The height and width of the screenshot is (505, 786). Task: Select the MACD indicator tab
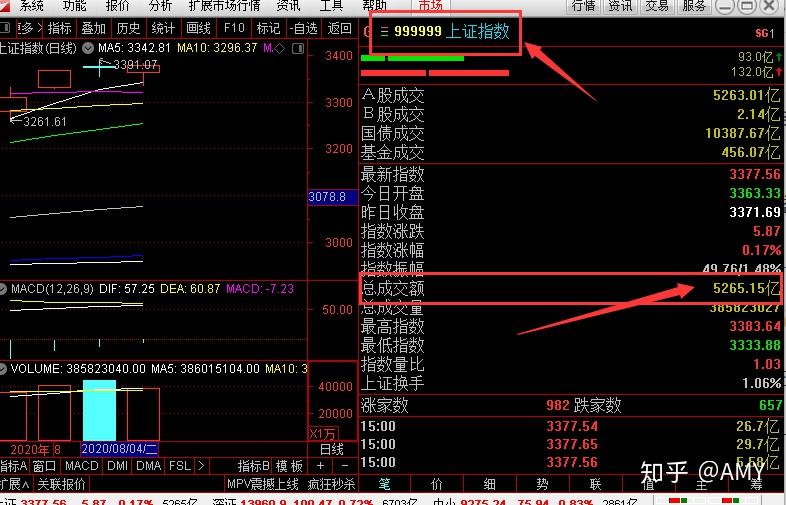(x=82, y=466)
